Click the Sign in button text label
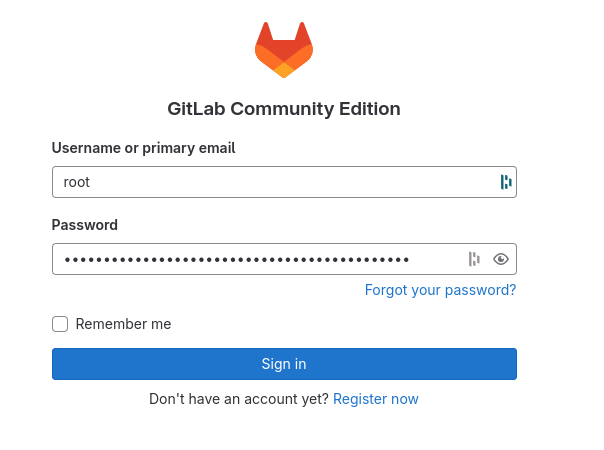Screen dimensions: 604x450 (284, 364)
